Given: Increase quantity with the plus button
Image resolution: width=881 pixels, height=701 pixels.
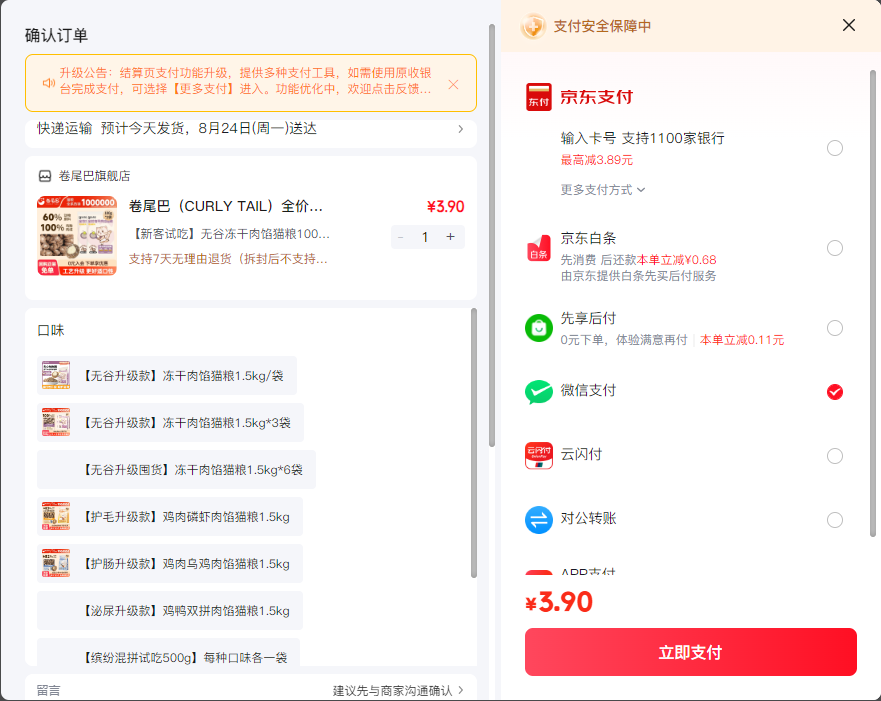Looking at the screenshot, I should coord(450,237).
